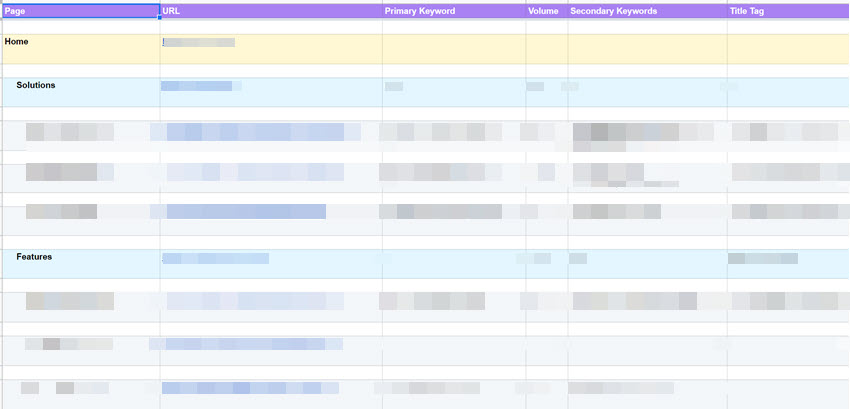Click Secondary Keywords cell in Features row
The height and width of the screenshot is (409, 850).
pyautogui.click(x=647, y=263)
